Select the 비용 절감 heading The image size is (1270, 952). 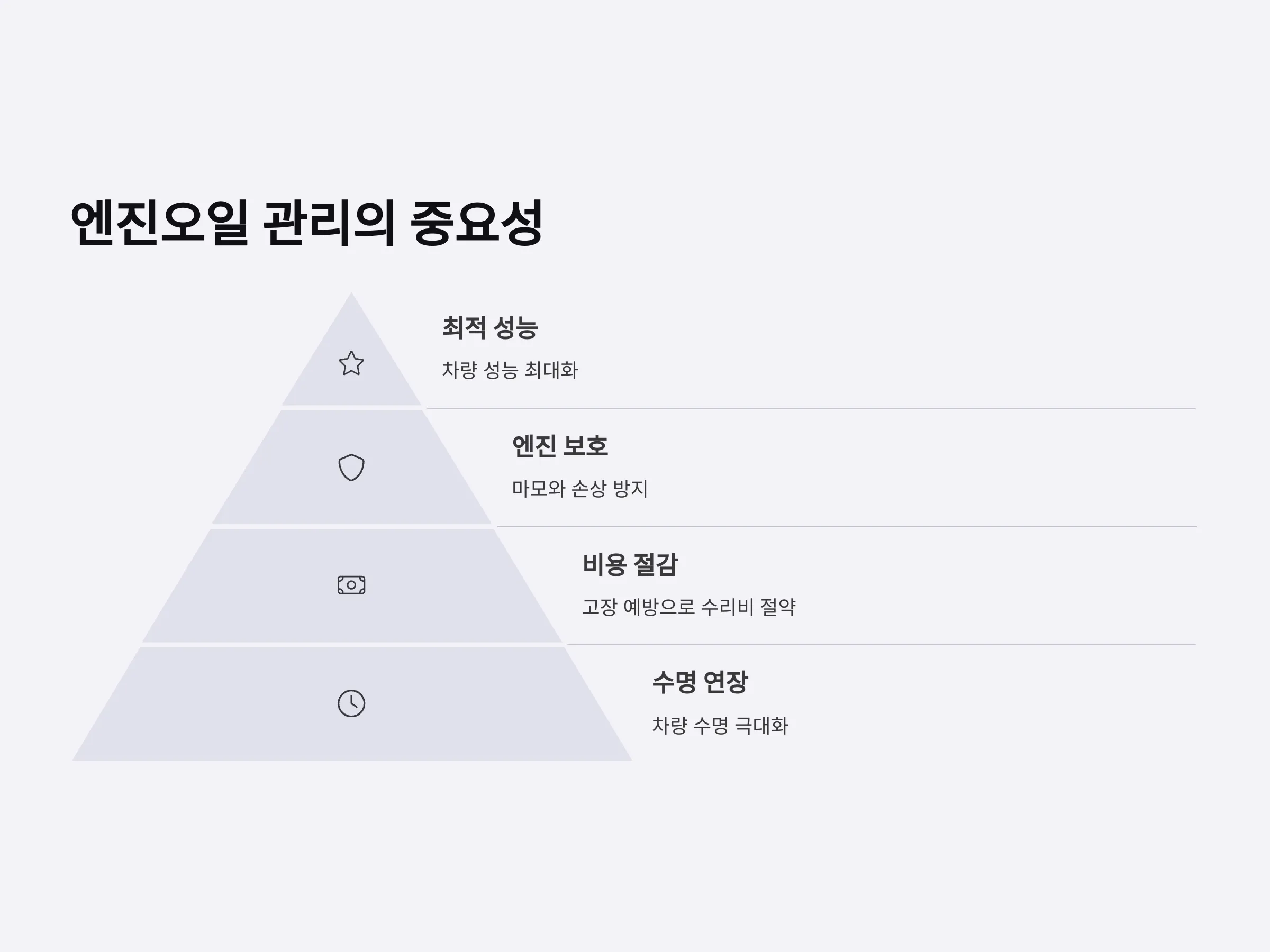(x=630, y=565)
